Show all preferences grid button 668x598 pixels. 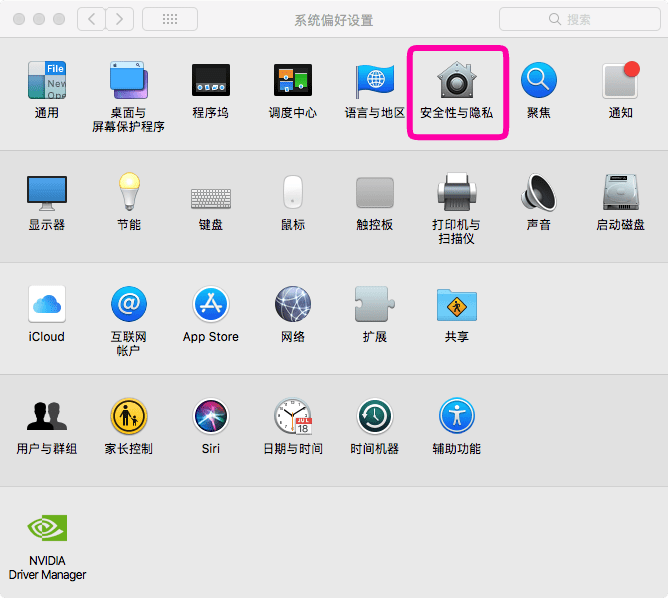pyautogui.click(x=170, y=19)
